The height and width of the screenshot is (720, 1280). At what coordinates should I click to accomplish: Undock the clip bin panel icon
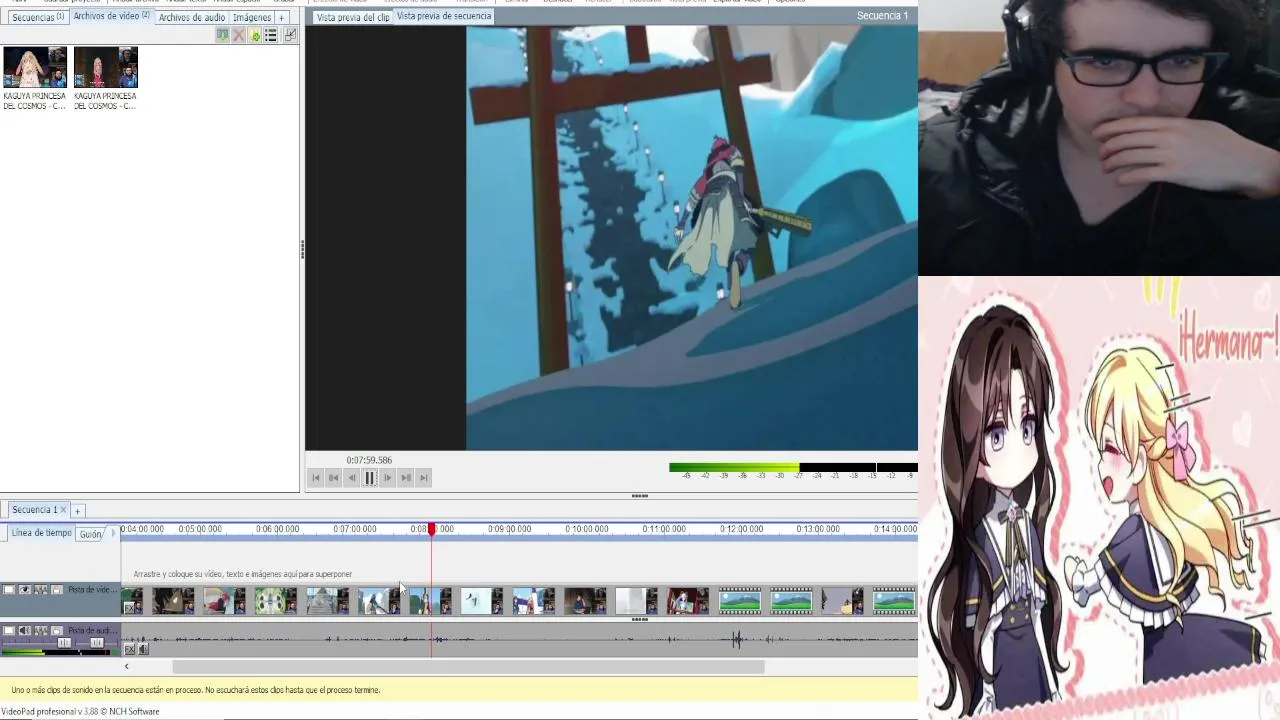290,35
